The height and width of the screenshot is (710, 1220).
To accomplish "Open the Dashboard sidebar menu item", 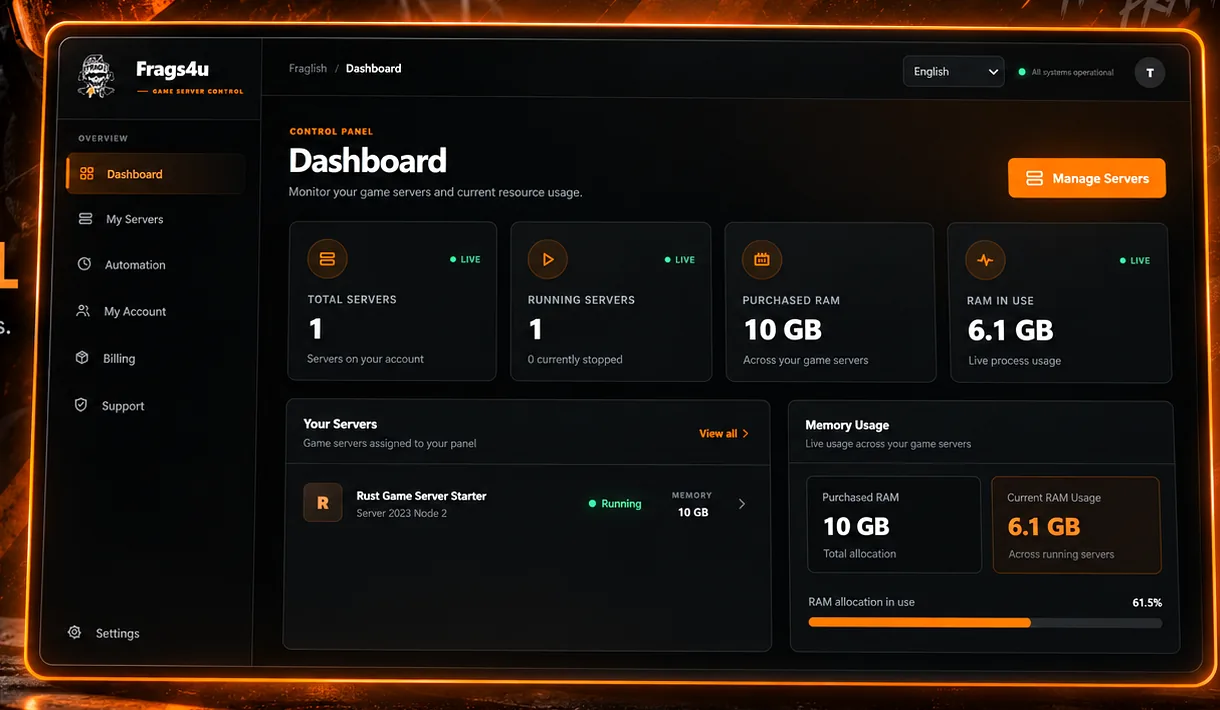I will point(155,174).
